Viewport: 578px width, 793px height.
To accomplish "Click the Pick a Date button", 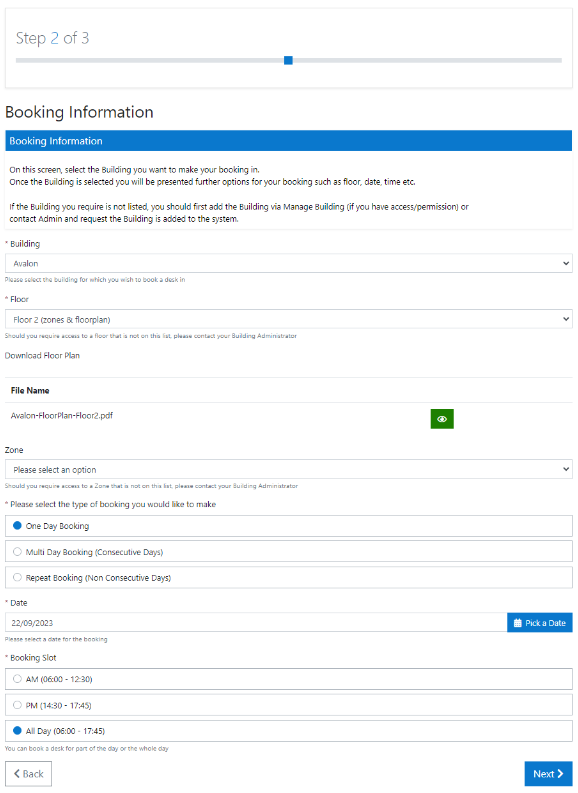I will click(540, 623).
